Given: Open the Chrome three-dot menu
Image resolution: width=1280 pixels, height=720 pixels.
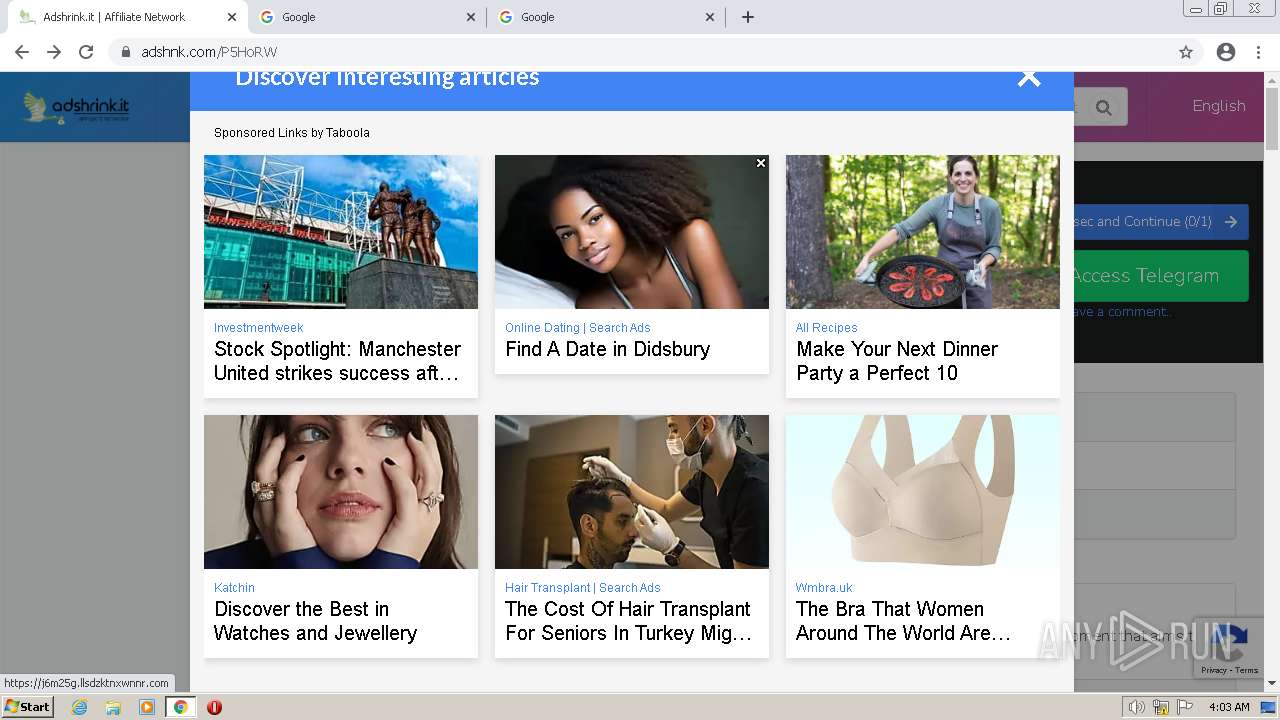Looking at the screenshot, I should click(1258, 52).
